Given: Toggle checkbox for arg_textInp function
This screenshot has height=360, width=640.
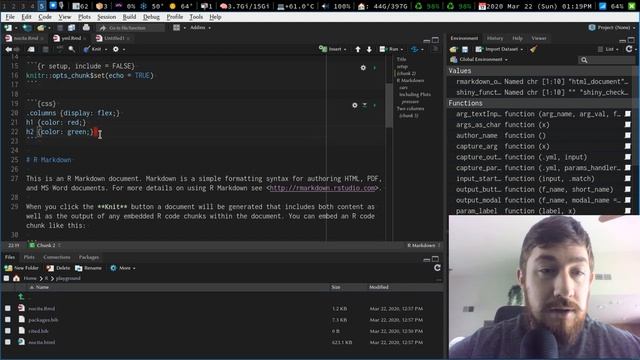Looking at the screenshot, I should click(627, 114).
